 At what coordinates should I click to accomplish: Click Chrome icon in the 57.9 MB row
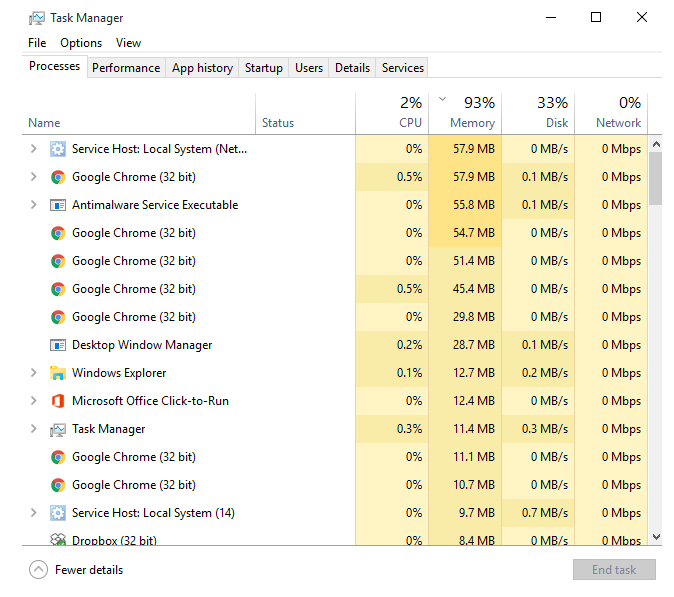(58, 177)
